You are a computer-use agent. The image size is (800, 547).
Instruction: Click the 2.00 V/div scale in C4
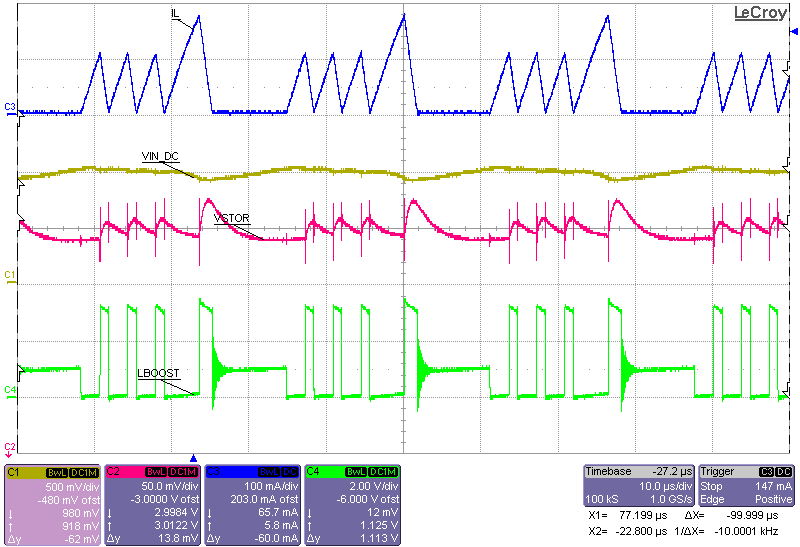[x=373, y=486]
